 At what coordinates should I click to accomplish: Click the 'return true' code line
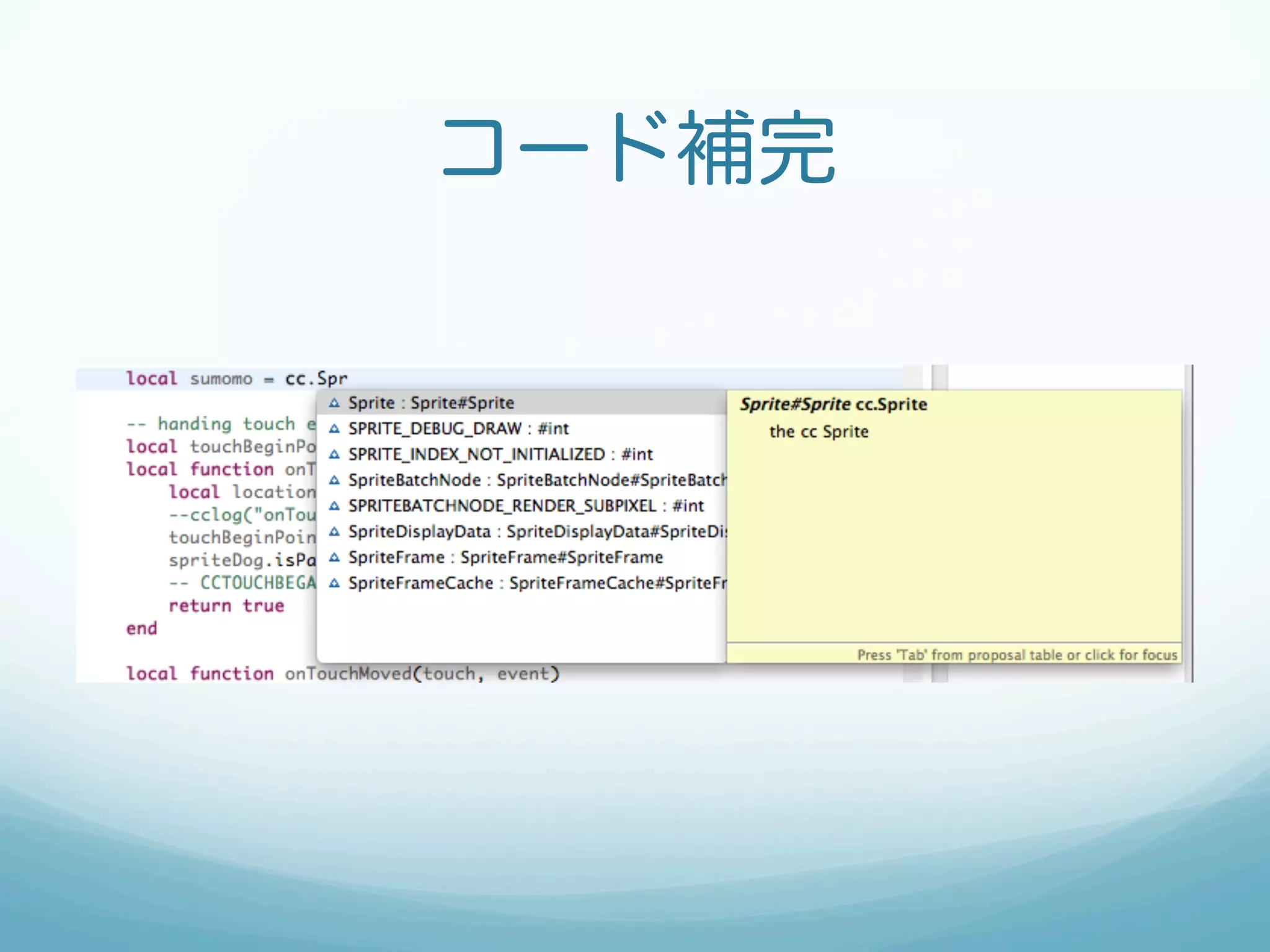(x=226, y=606)
